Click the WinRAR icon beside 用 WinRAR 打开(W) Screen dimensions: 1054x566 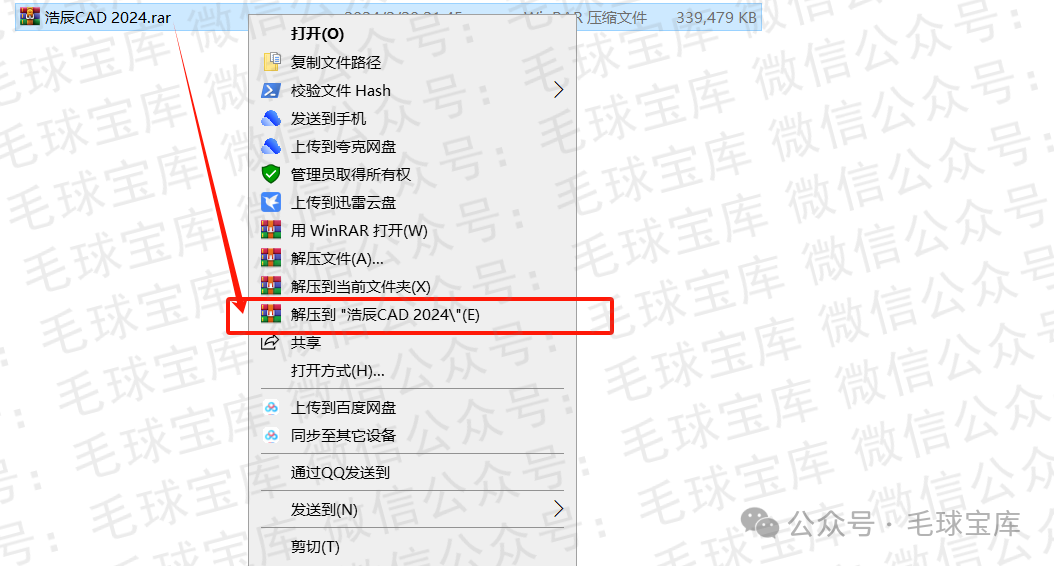tap(271, 231)
